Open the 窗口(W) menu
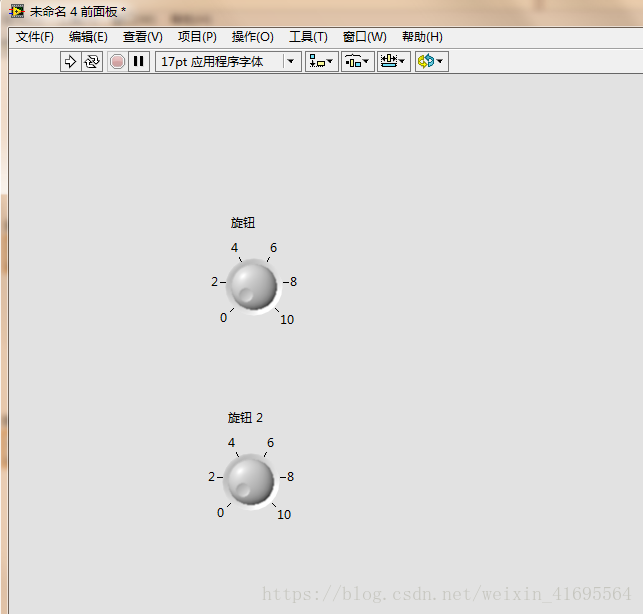The width and height of the screenshot is (643, 614). 365,37
